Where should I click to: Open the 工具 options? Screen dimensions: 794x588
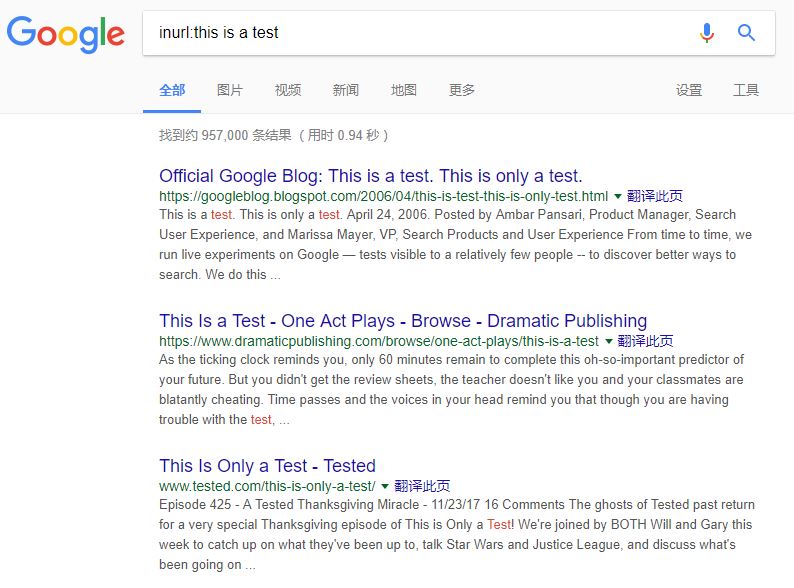[x=746, y=90]
